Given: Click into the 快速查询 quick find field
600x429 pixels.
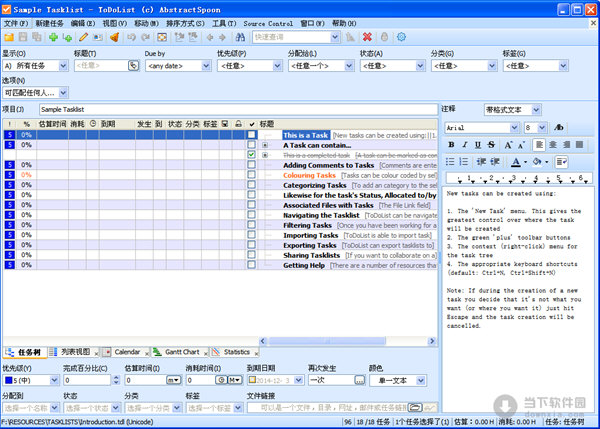Looking at the screenshot, I should [291, 37].
